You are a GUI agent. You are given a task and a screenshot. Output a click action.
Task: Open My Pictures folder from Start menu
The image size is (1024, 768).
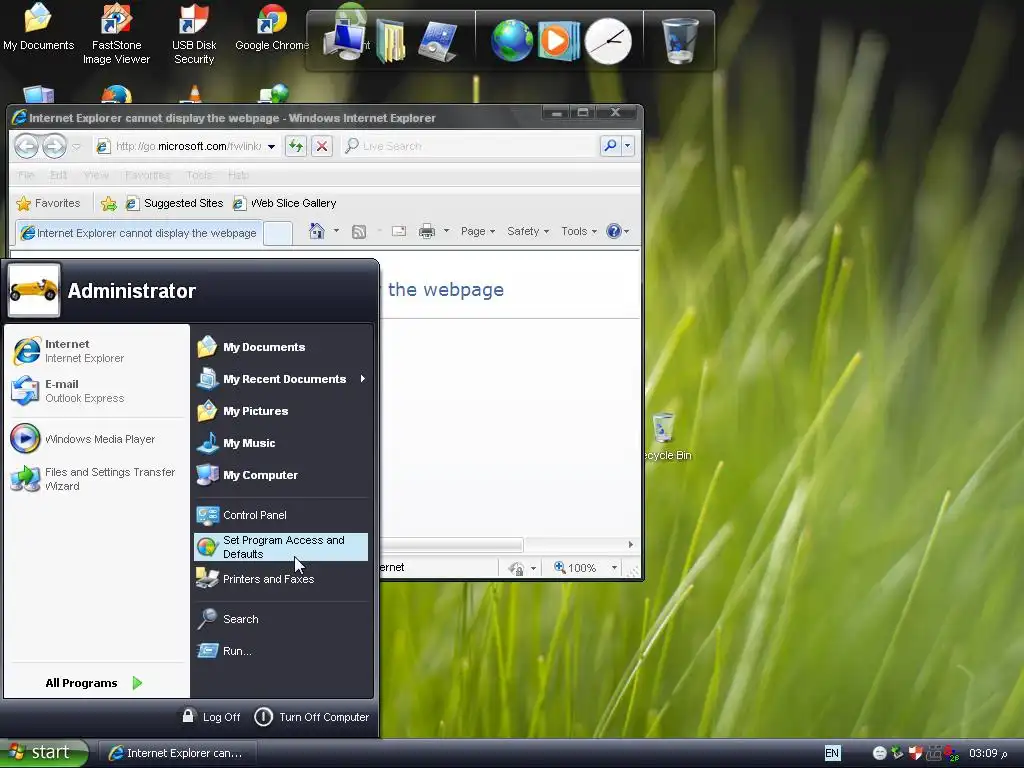(x=281, y=411)
